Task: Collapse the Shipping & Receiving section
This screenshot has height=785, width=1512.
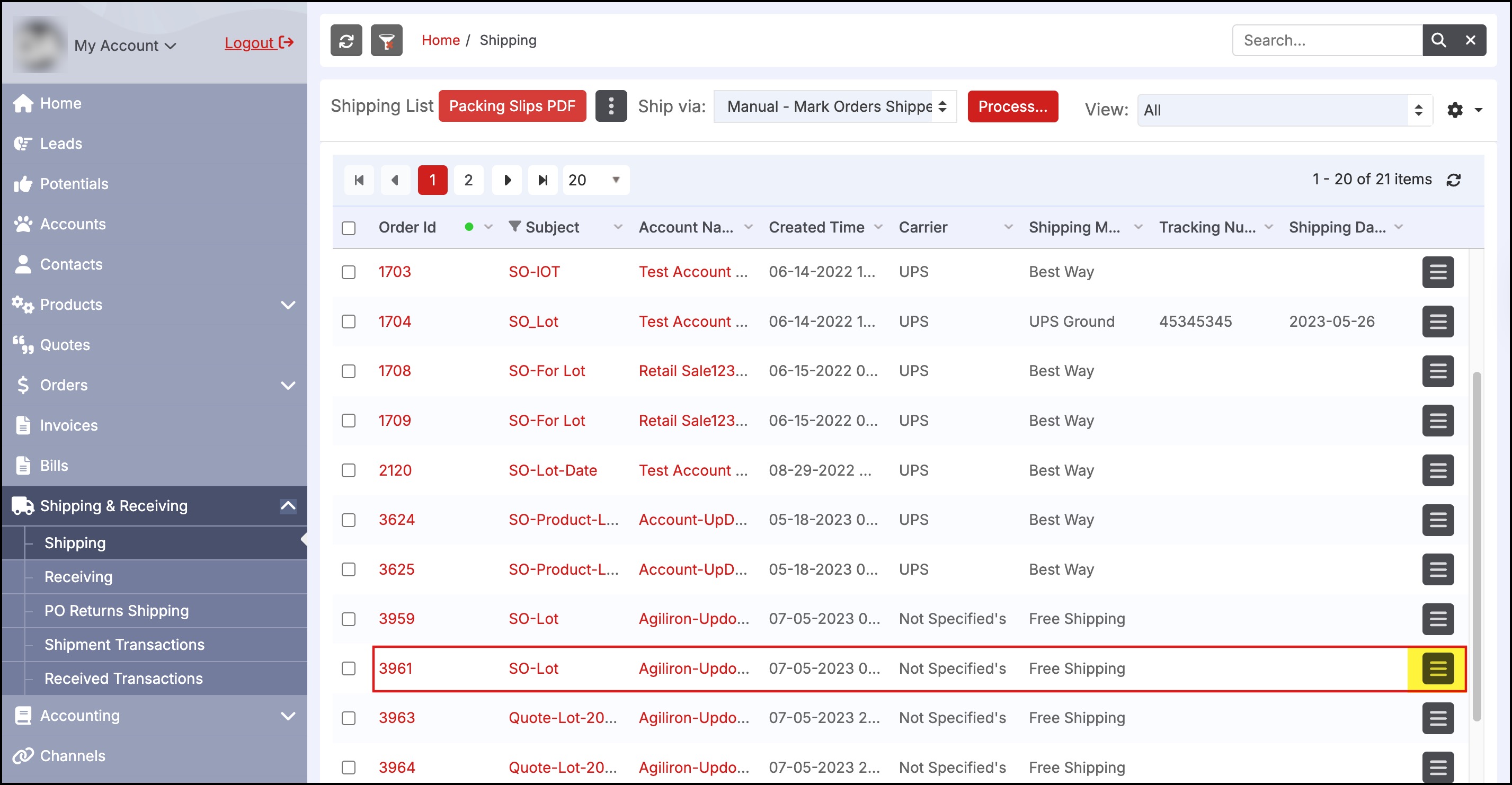Action: point(288,506)
